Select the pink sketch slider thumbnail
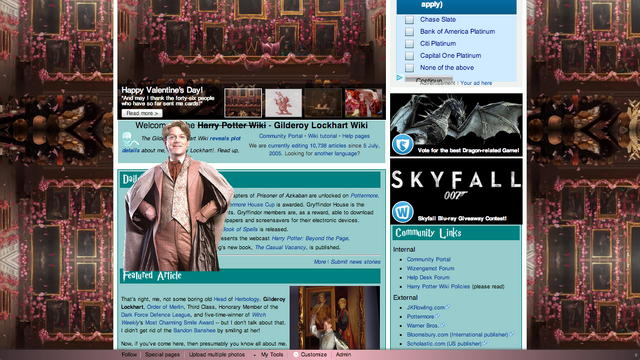Image resolution: width=640 pixels, height=360 pixels. coord(284,103)
